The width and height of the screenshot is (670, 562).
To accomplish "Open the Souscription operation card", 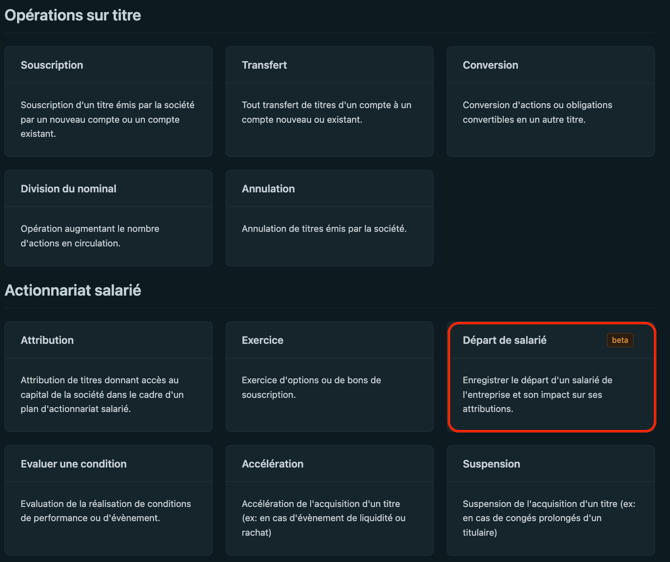I will click(x=109, y=101).
